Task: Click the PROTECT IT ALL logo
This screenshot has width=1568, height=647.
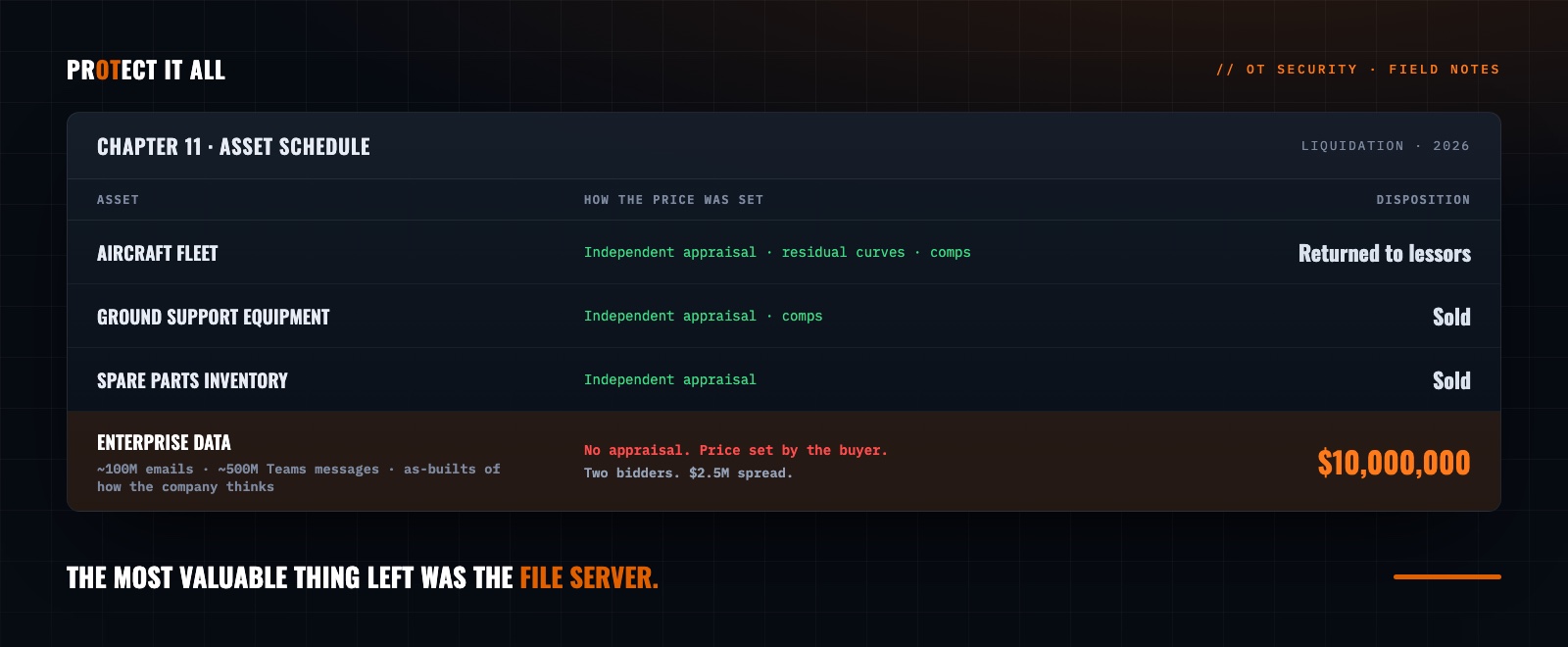Action: (x=146, y=70)
